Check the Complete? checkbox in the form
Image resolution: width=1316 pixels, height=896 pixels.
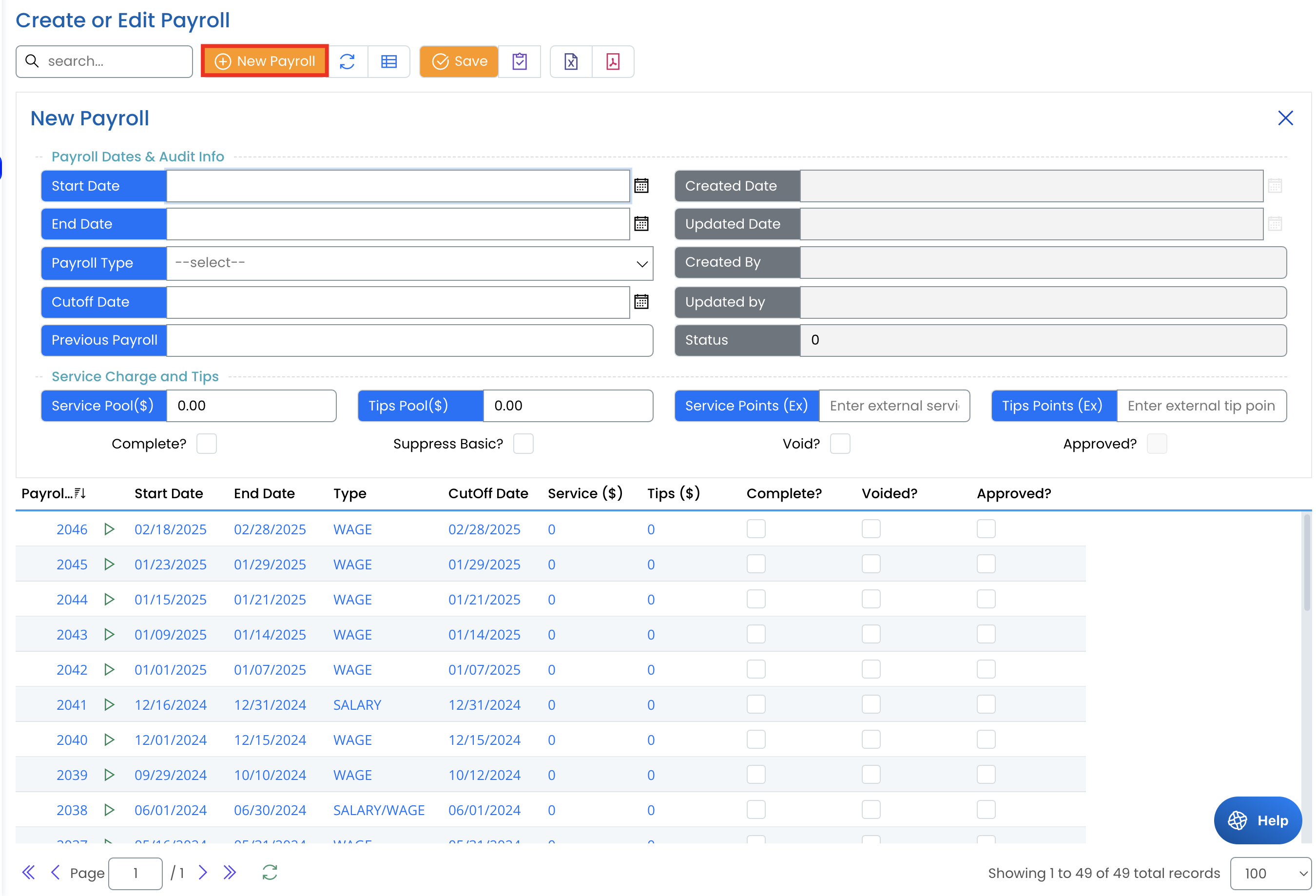pos(207,444)
